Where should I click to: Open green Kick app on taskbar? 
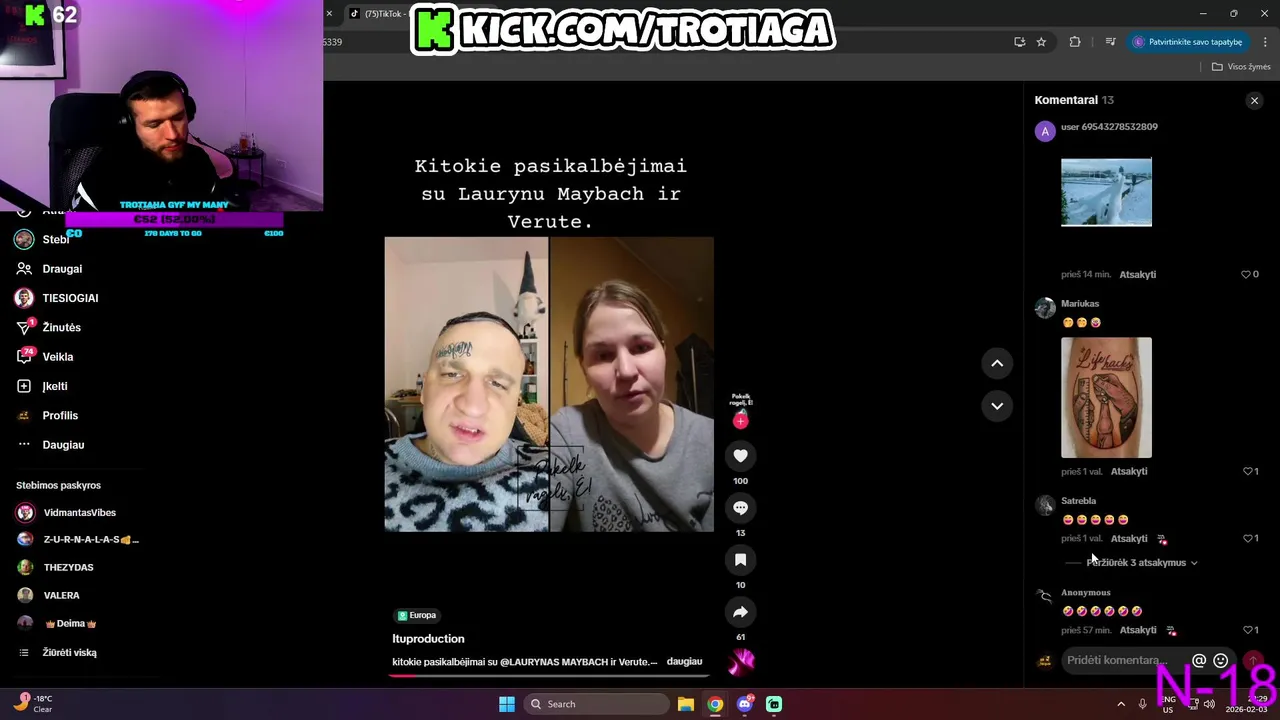(774, 704)
